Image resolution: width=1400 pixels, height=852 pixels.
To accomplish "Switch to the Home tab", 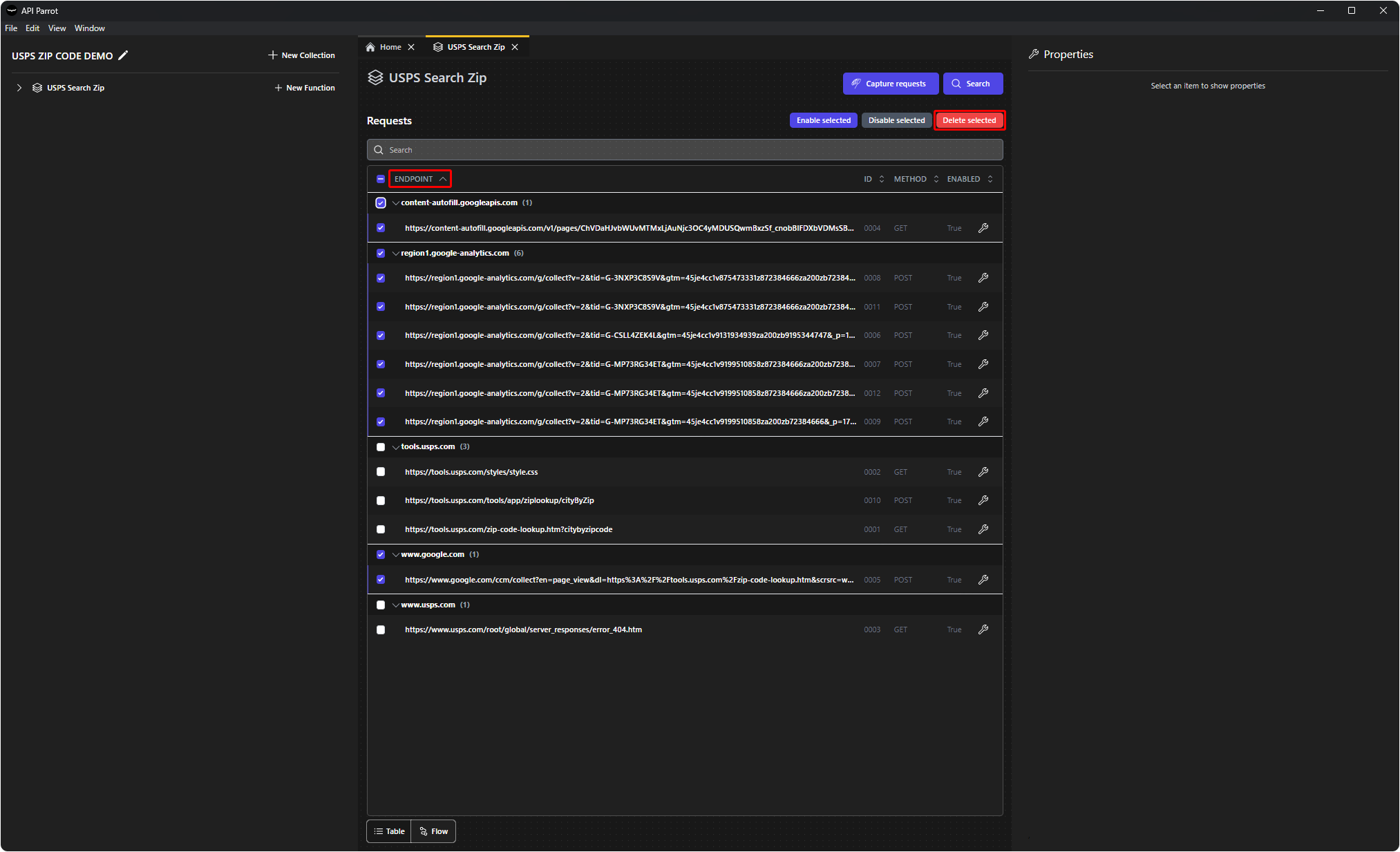I will (390, 47).
